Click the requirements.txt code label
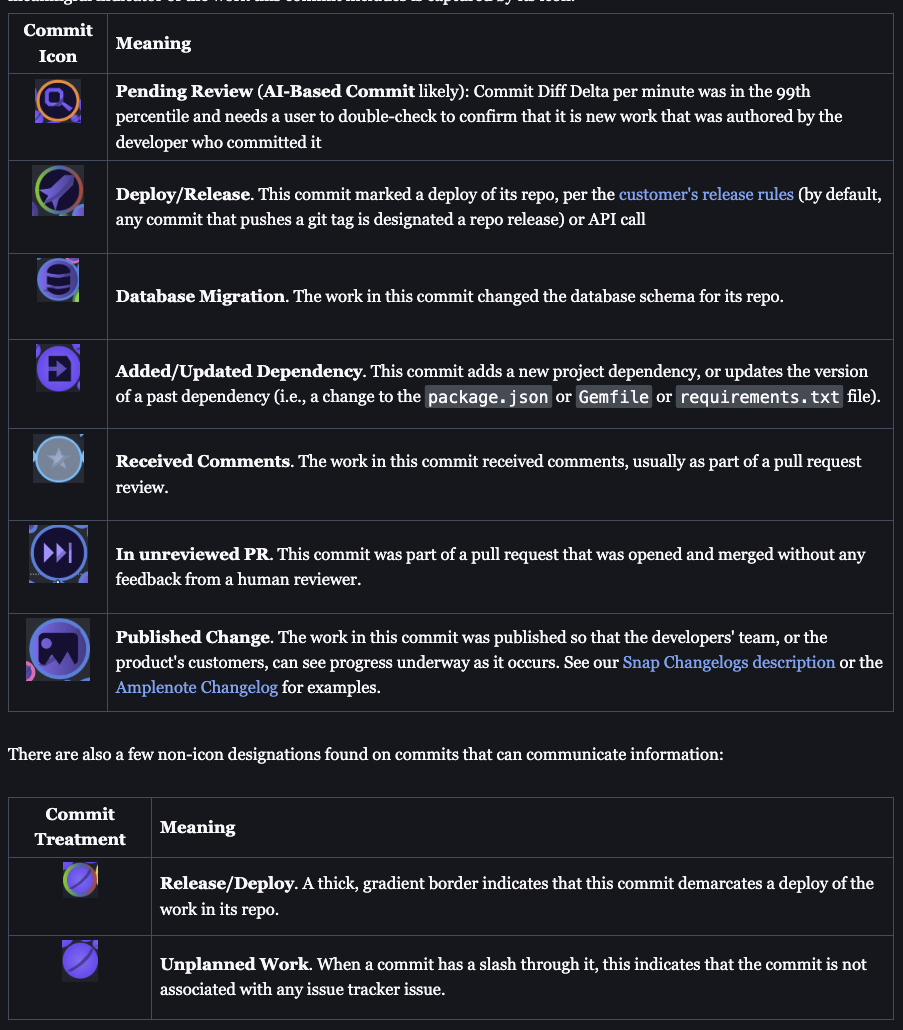903x1030 pixels. (760, 397)
